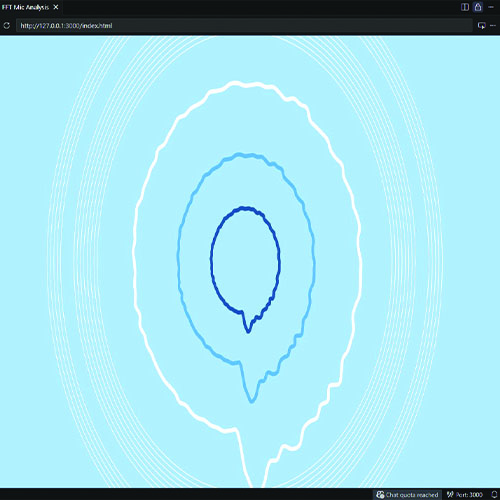The width and height of the screenshot is (500, 500).
Task: Open the editor tab bar's more actions menu
Action: click(x=491, y=7)
